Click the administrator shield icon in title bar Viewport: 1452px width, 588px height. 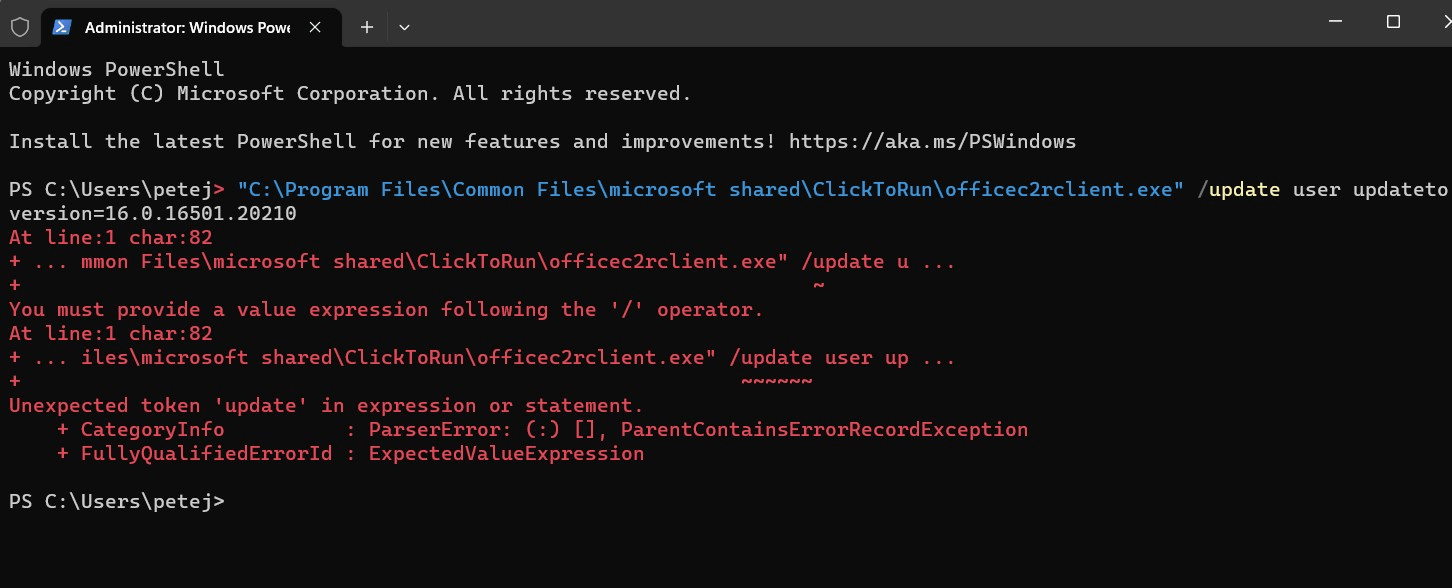click(20, 27)
